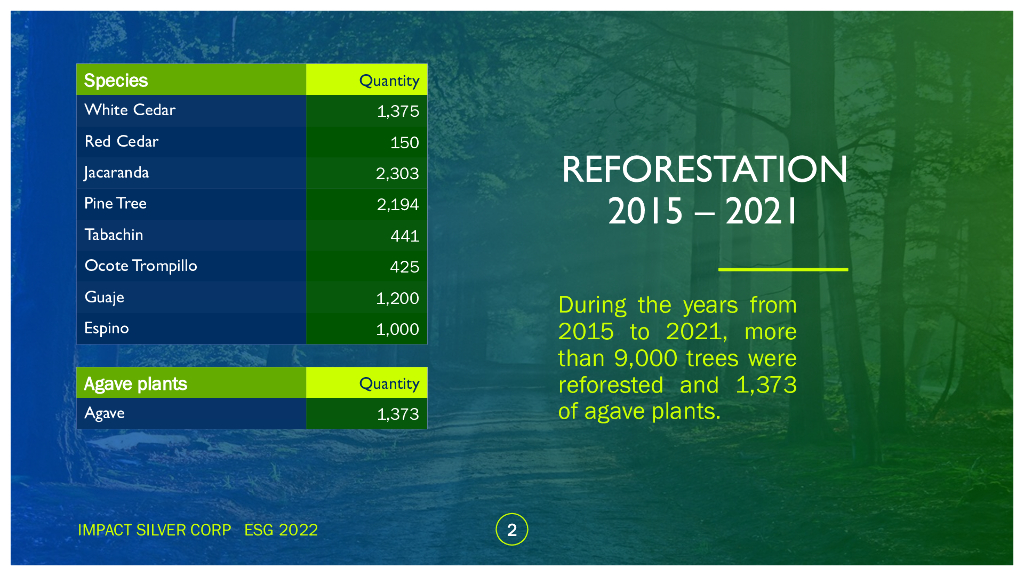Screen dimensions: 1024x576
Task: Select the White Cedar row label
Action: click(191, 110)
